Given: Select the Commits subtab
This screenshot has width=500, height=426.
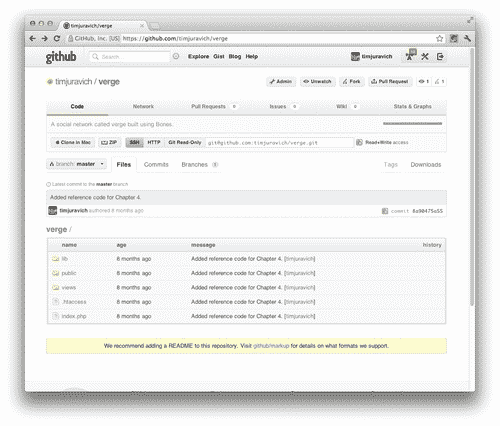Looking at the screenshot, I should 156,164.
